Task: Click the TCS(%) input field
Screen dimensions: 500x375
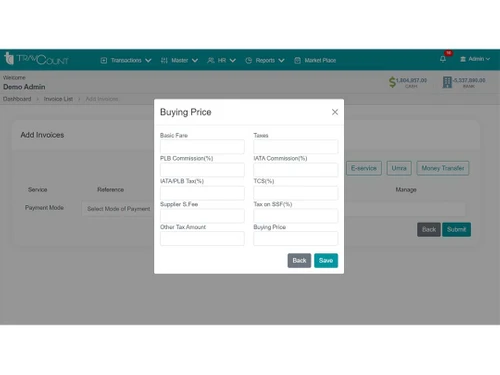Action: (x=296, y=193)
